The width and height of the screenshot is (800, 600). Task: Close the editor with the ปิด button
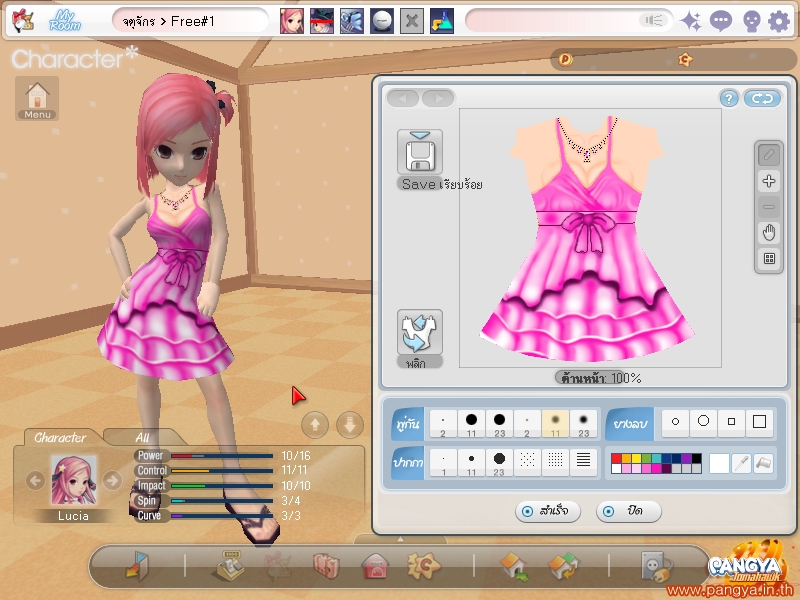629,511
